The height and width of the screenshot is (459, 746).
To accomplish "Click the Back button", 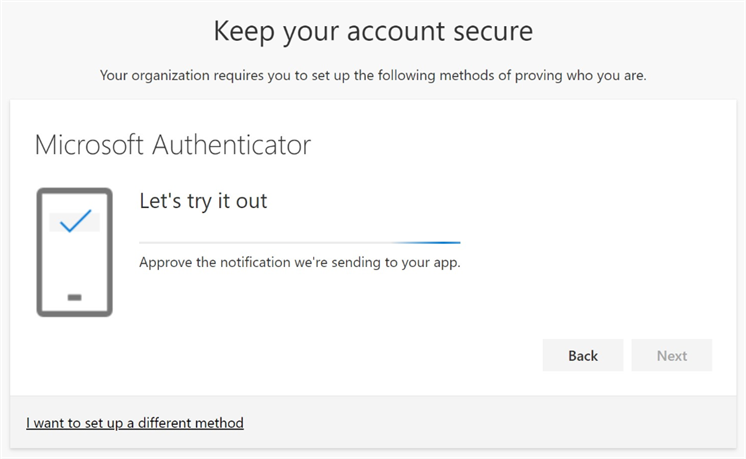I will pos(582,356).
